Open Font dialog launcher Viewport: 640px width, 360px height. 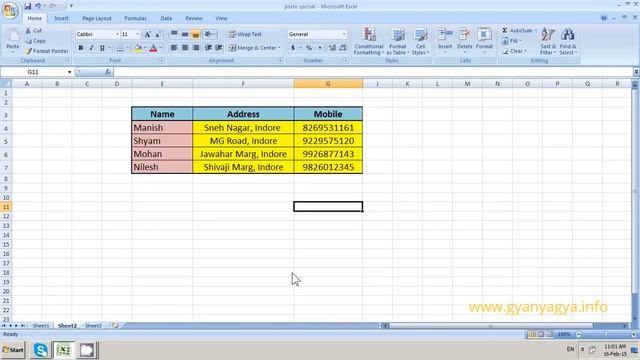pyautogui.click(x=161, y=60)
